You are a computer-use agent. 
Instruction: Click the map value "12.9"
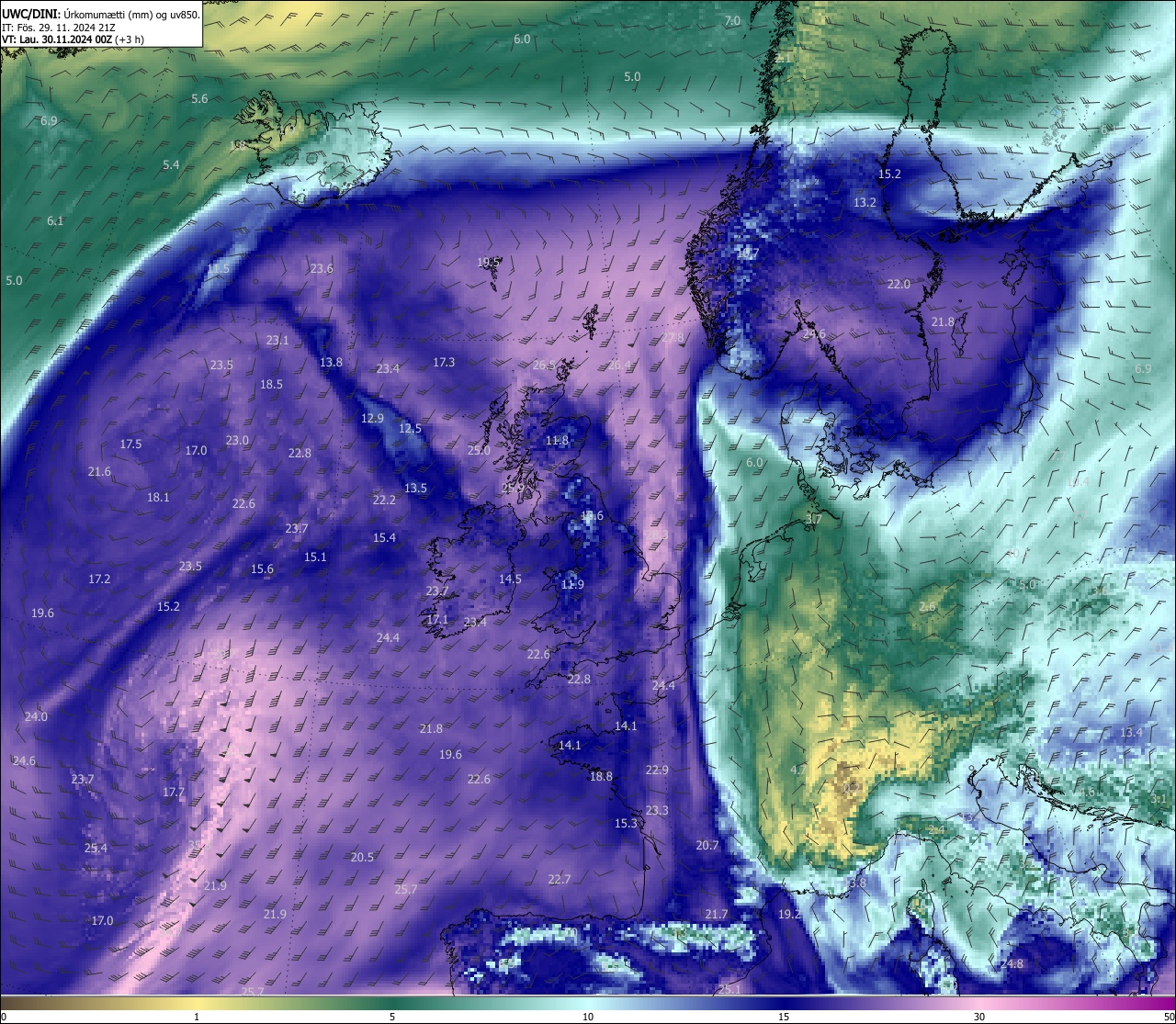tap(372, 418)
